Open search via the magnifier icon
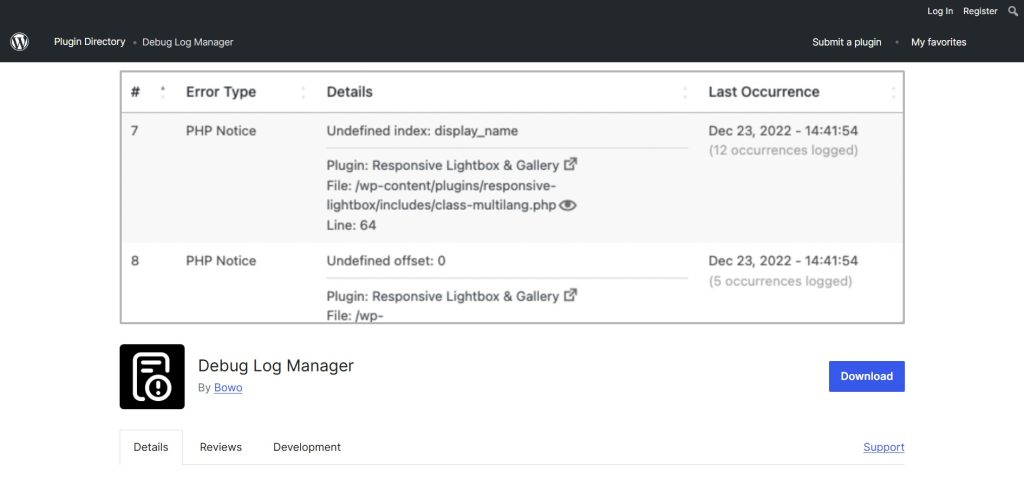Viewport: 1024px width, 479px height. [x=1013, y=11]
